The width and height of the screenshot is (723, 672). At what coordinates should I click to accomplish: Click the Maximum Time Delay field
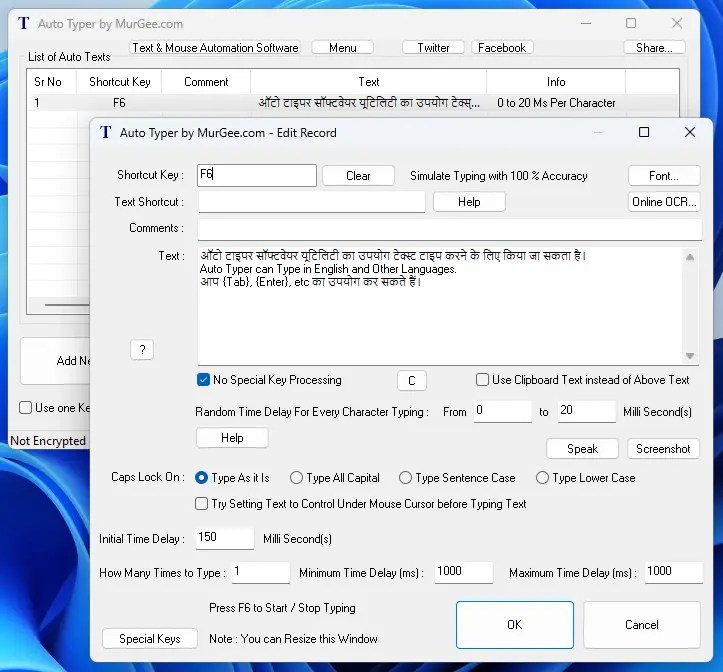click(x=674, y=572)
